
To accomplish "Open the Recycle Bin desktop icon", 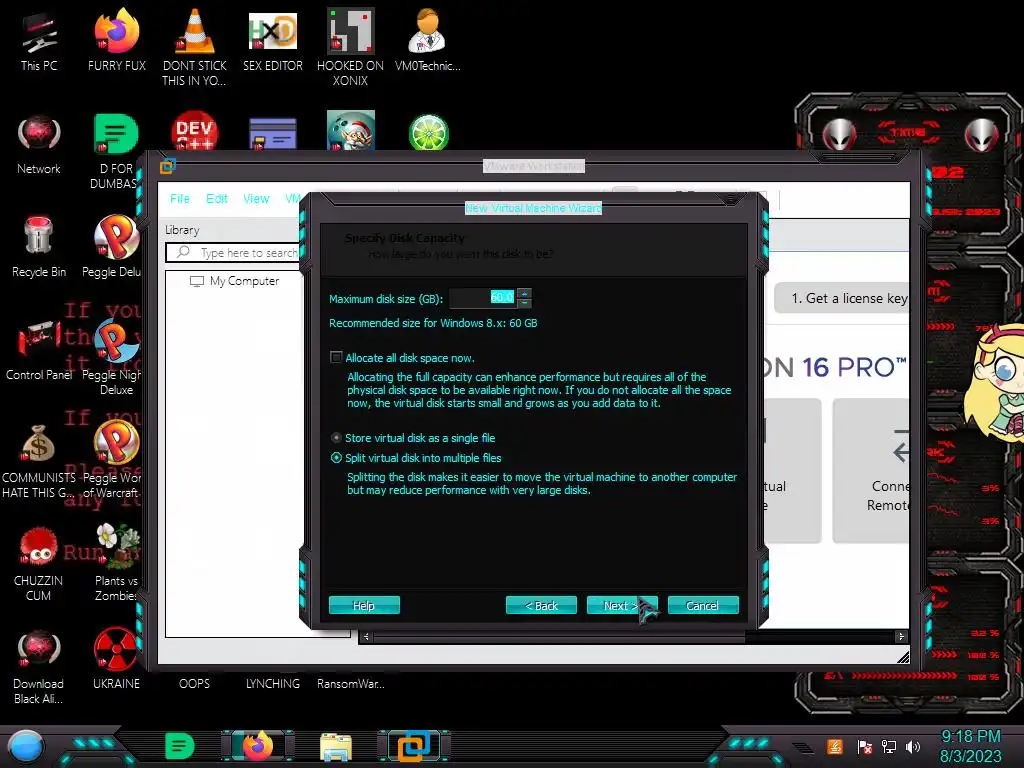I will [x=39, y=247].
